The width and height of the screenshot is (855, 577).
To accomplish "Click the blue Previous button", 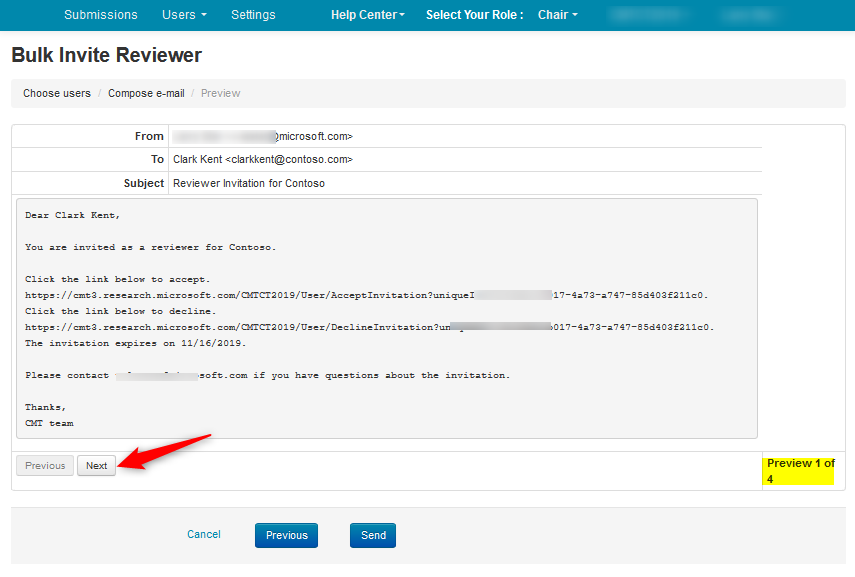I will [x=286, y=536].
